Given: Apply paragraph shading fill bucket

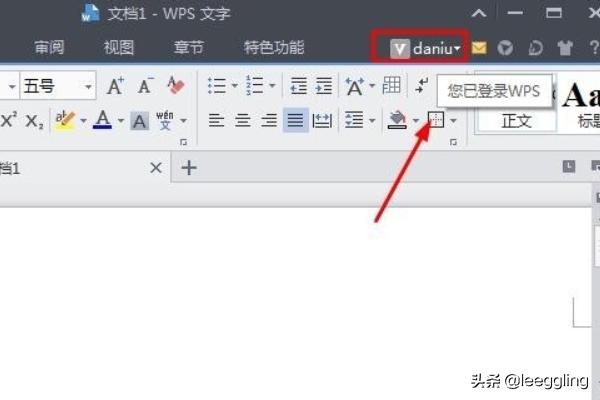Looking at the screenshot, I should coord(398,120).
